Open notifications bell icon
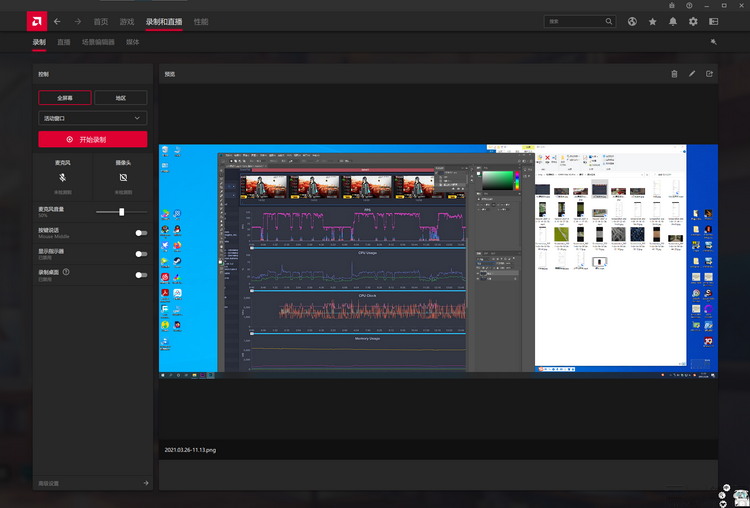 tap(673, 21)
